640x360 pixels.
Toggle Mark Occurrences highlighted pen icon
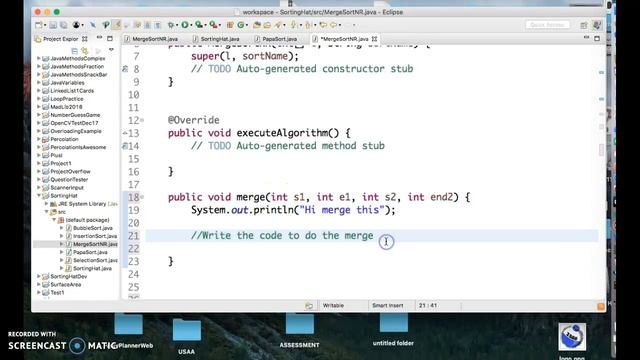116,25
